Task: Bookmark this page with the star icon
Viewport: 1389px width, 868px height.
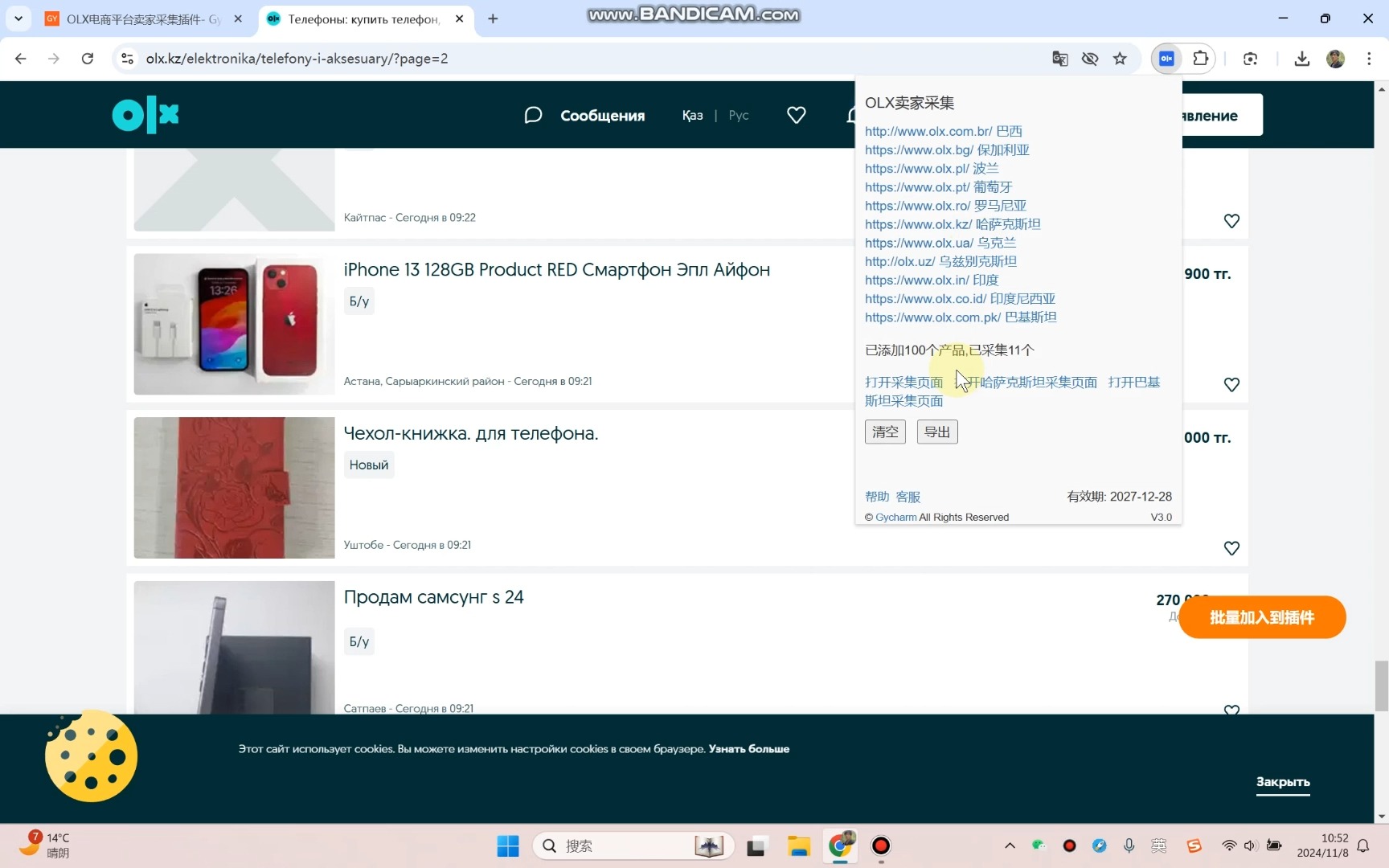Action: click(1120, 59)
